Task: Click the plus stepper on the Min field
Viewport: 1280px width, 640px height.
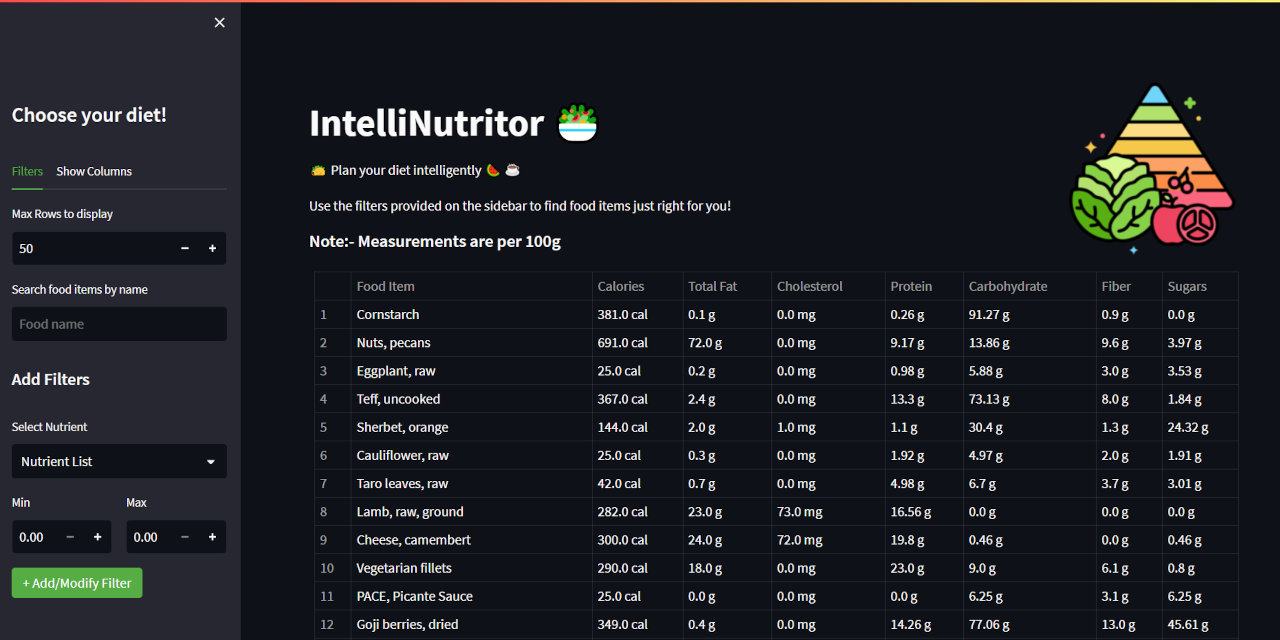Action: [97, 536]
